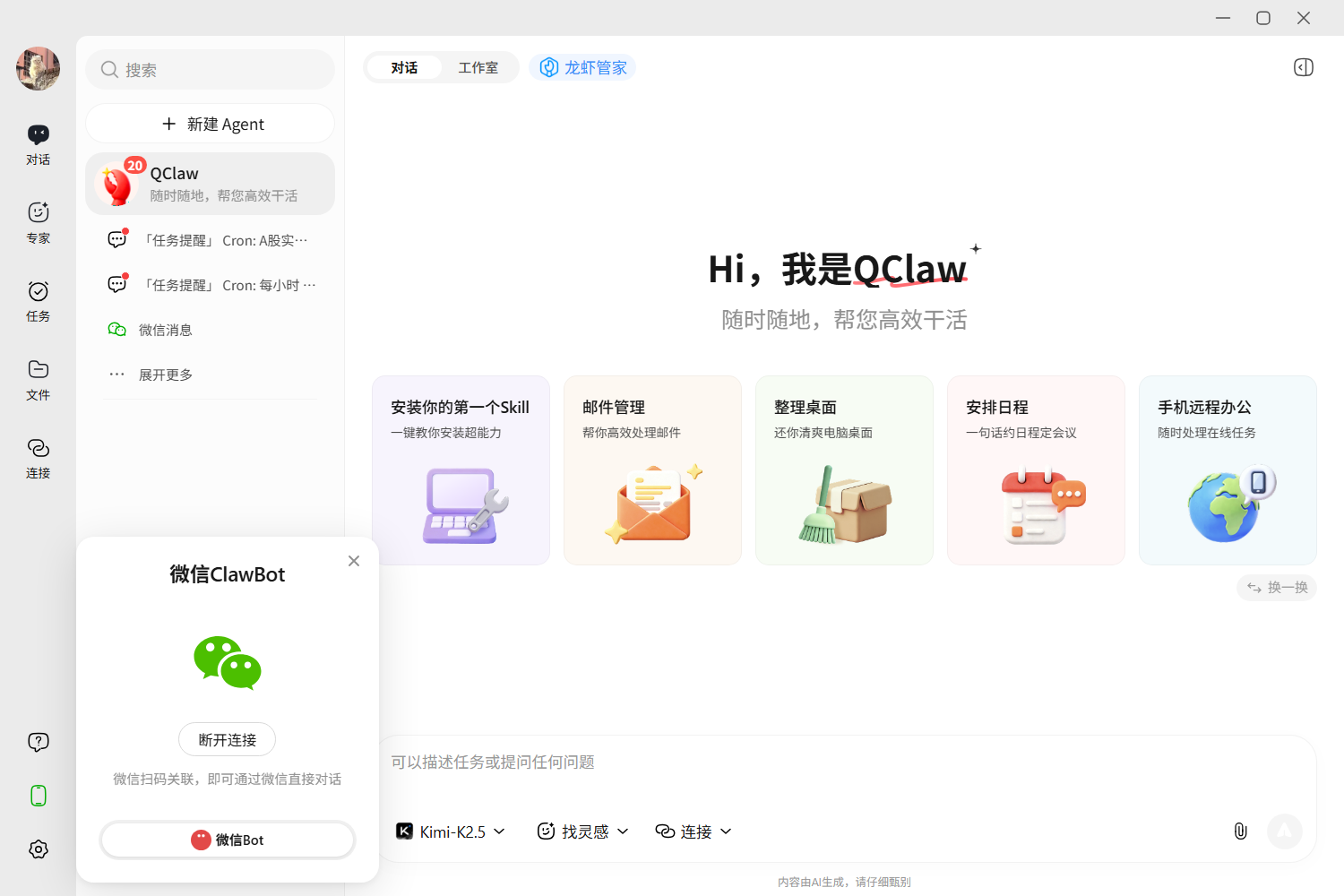The width and height of the screenshot is (1344, 896).
Task: Switch to the 工作室 tab
Action: click(x=478, y=67)
